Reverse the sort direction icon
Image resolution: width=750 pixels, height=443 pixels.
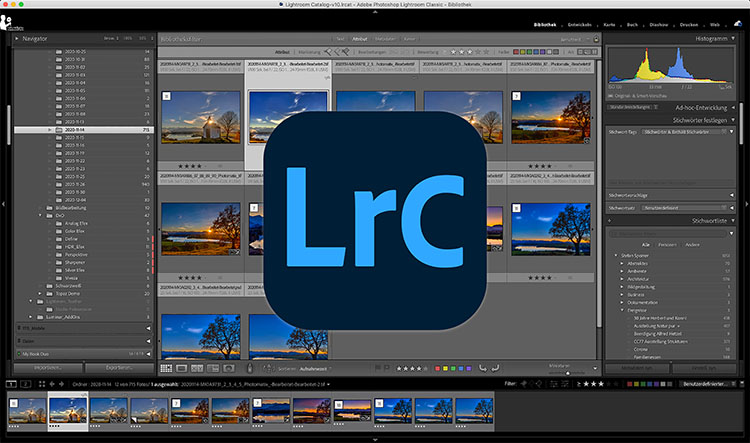point(268,368)
